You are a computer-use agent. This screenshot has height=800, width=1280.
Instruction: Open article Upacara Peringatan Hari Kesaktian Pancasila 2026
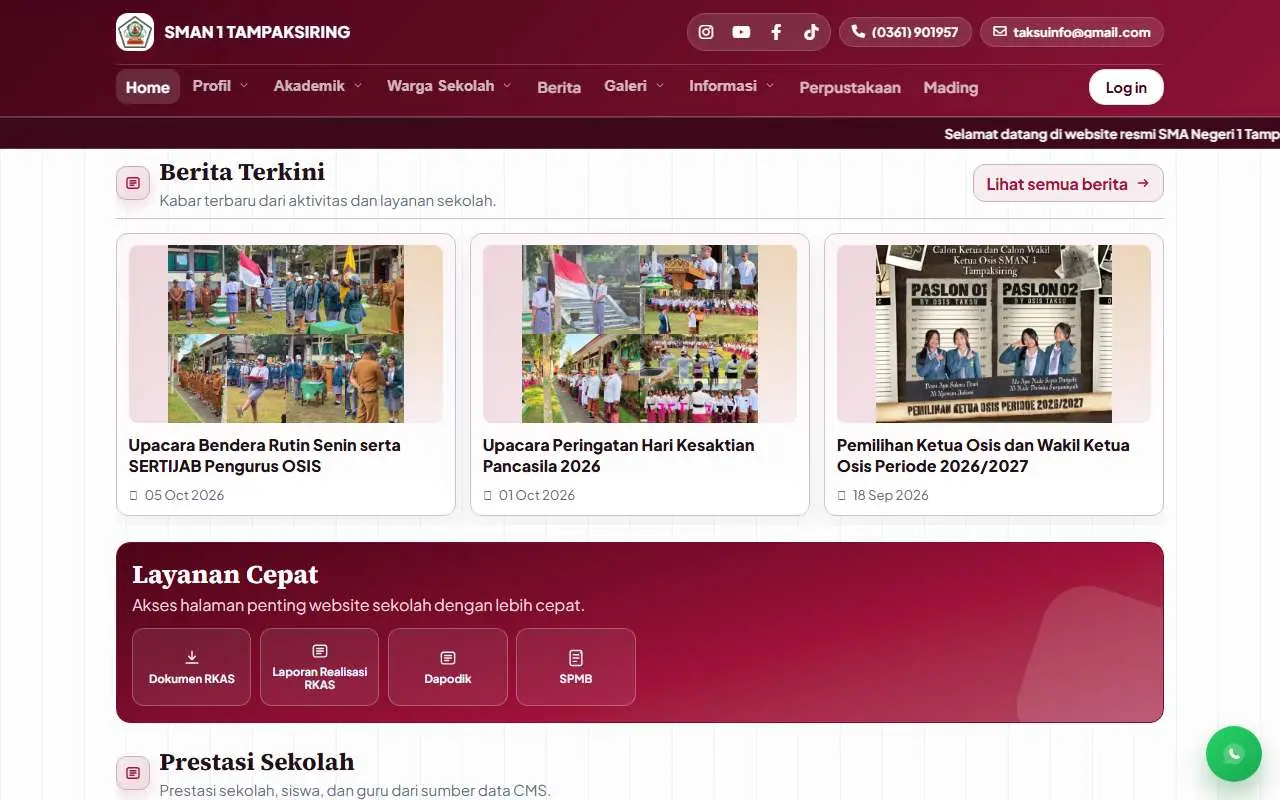point(619,455)
